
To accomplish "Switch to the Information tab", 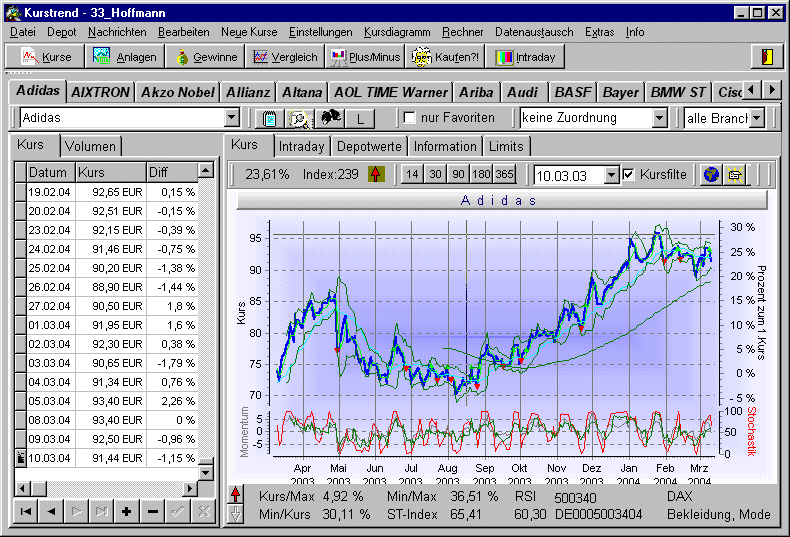I will 445,147.
